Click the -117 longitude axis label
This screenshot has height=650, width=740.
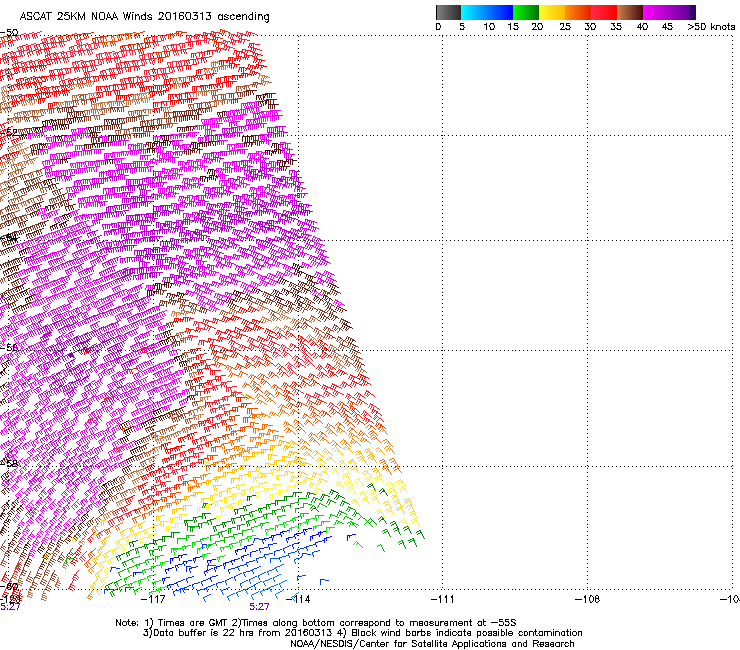coord(153,599)
